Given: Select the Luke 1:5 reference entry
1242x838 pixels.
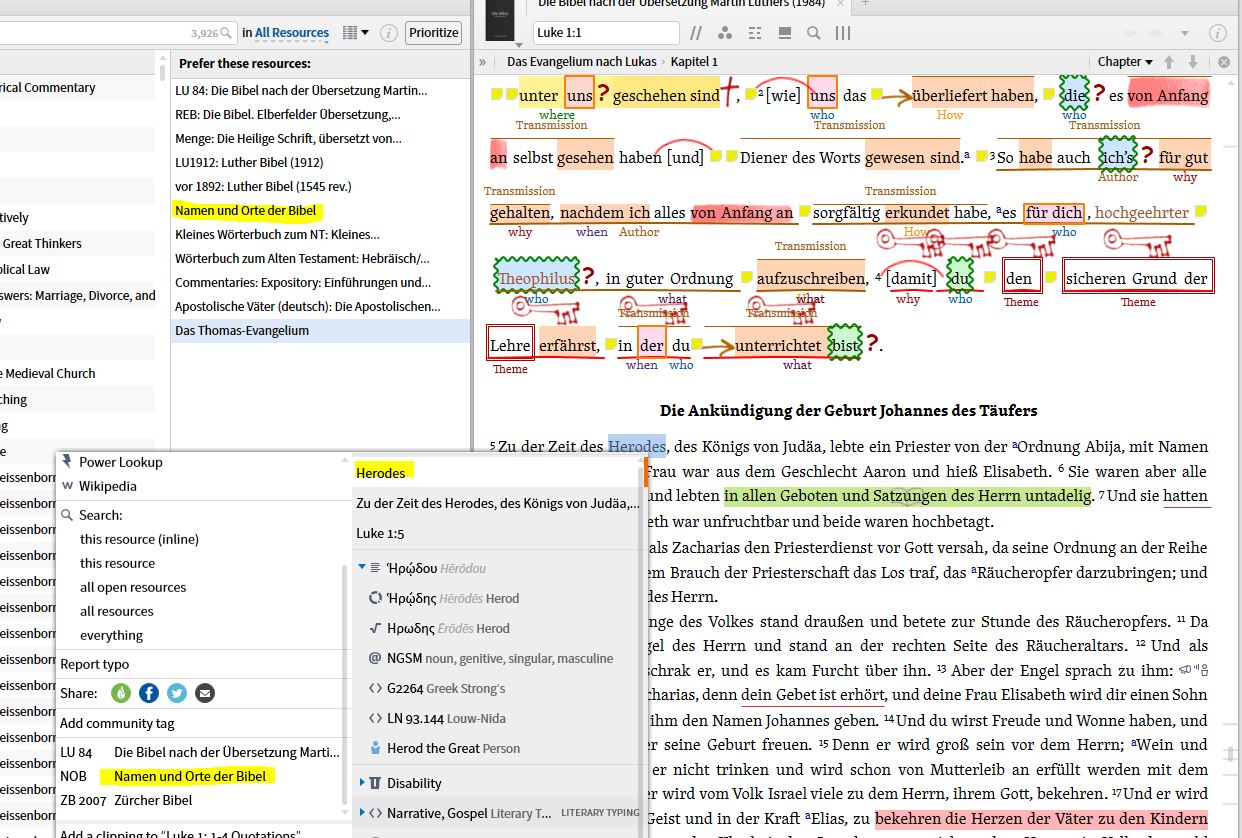Looking at the screenshot, I should click(x=380, y=533).
